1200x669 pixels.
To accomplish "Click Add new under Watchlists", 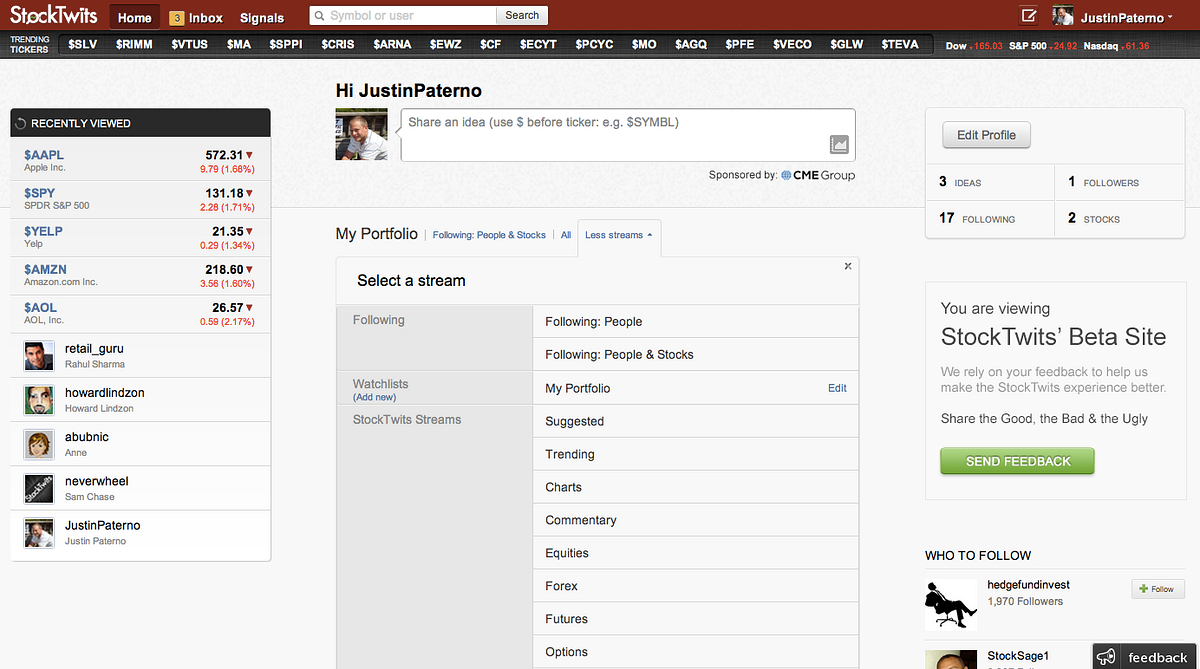I will [x=374, y=397].
